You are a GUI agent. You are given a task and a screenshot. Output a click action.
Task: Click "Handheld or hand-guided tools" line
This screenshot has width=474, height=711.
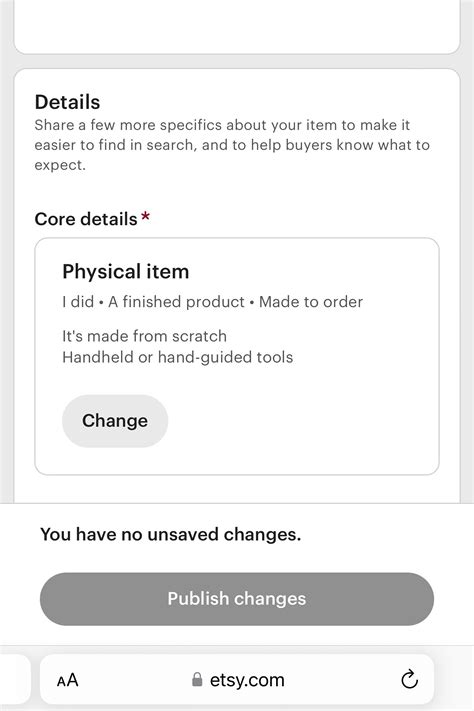(x=177, y=357)
